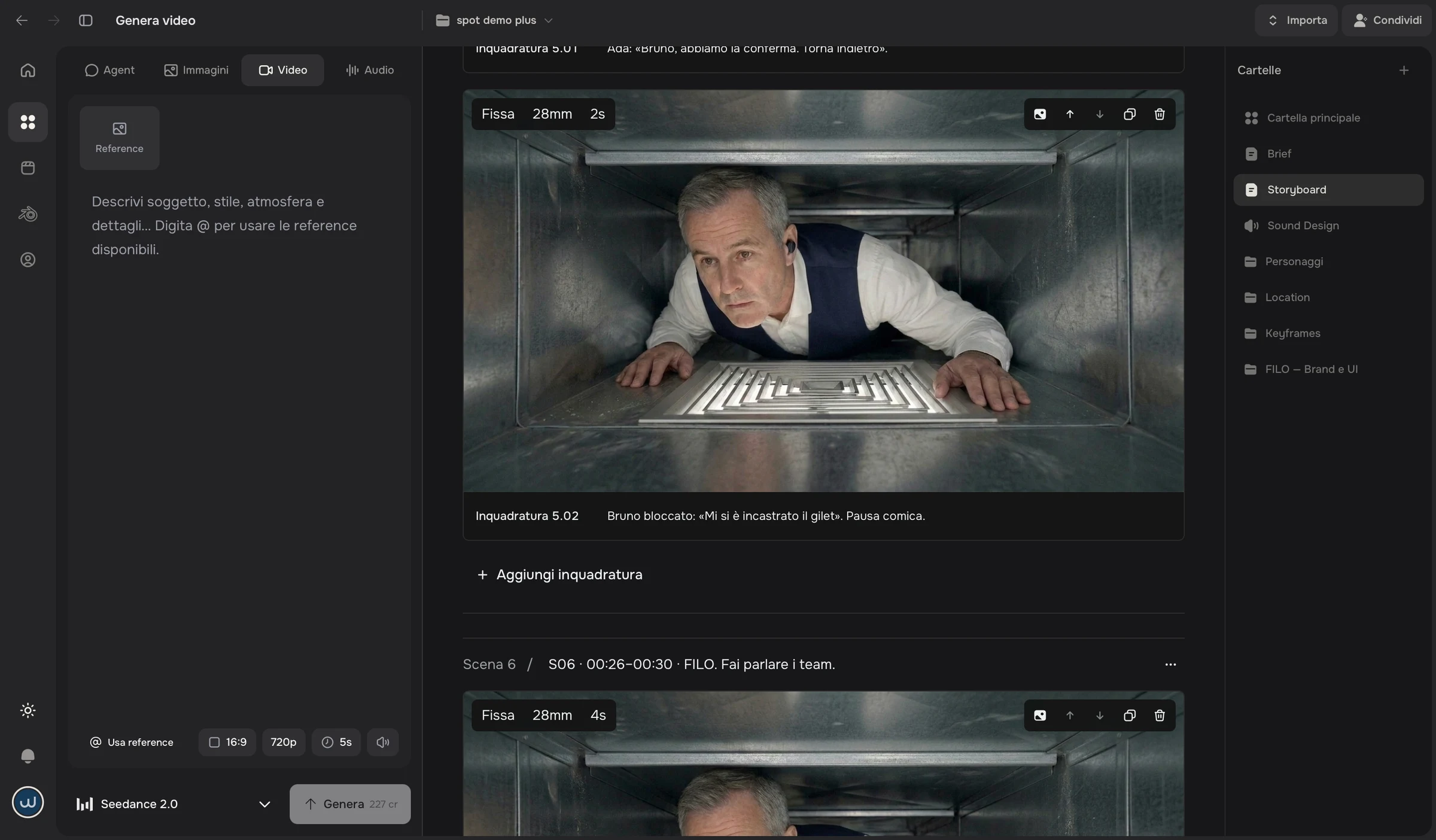Viewport: 1436px width, 840px height.
Task: Open the Keyframes folder
Action: point(1328,333)
